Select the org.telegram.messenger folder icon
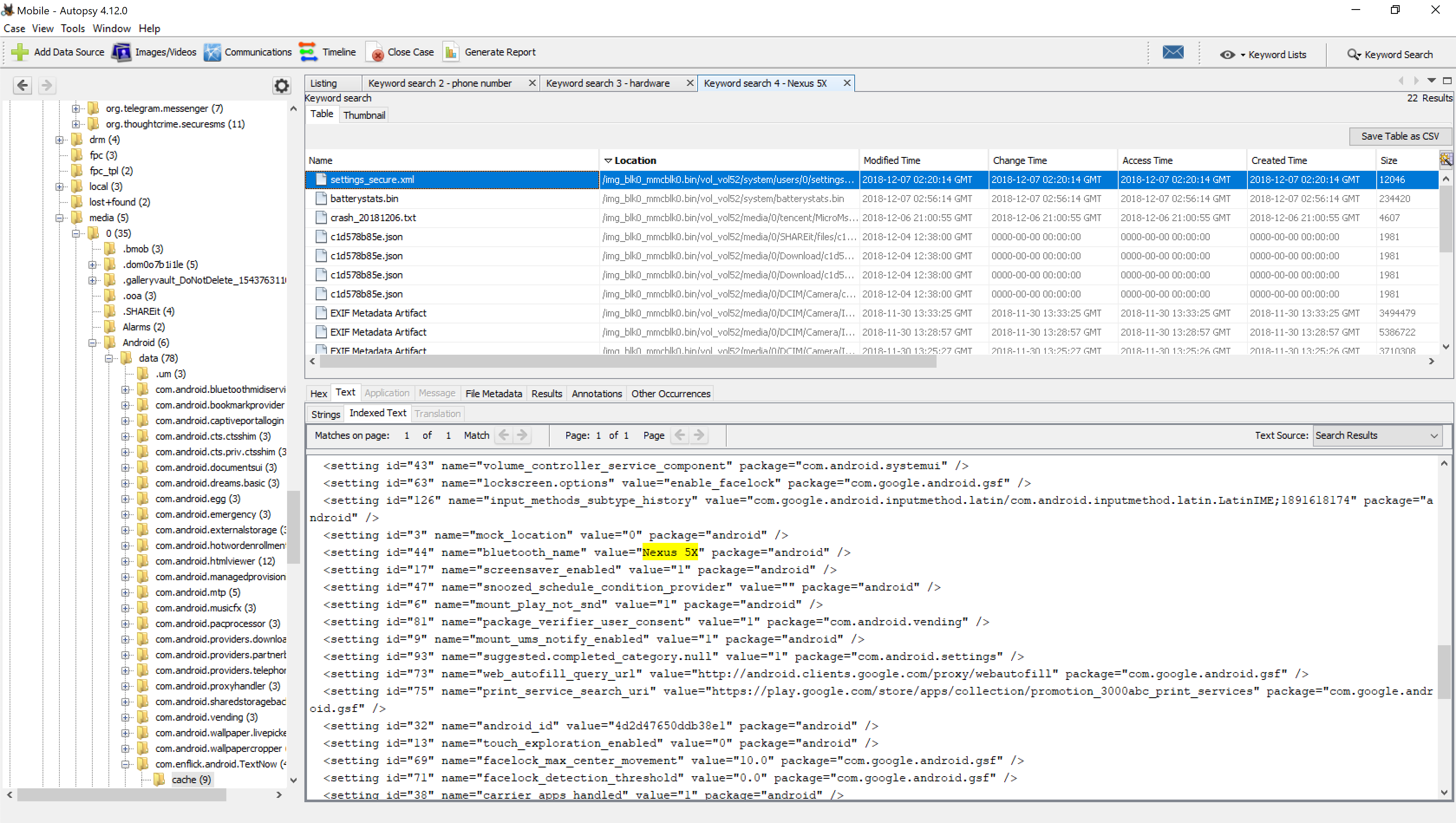 click(94, 108)
